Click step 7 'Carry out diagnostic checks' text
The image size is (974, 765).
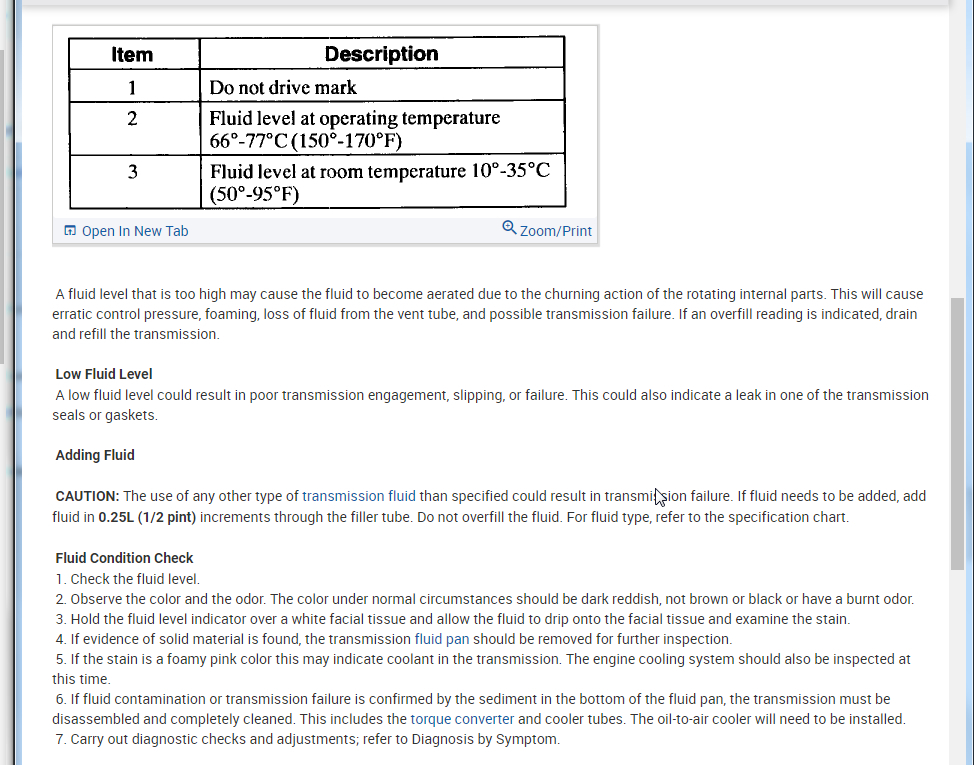pos(307,739)
